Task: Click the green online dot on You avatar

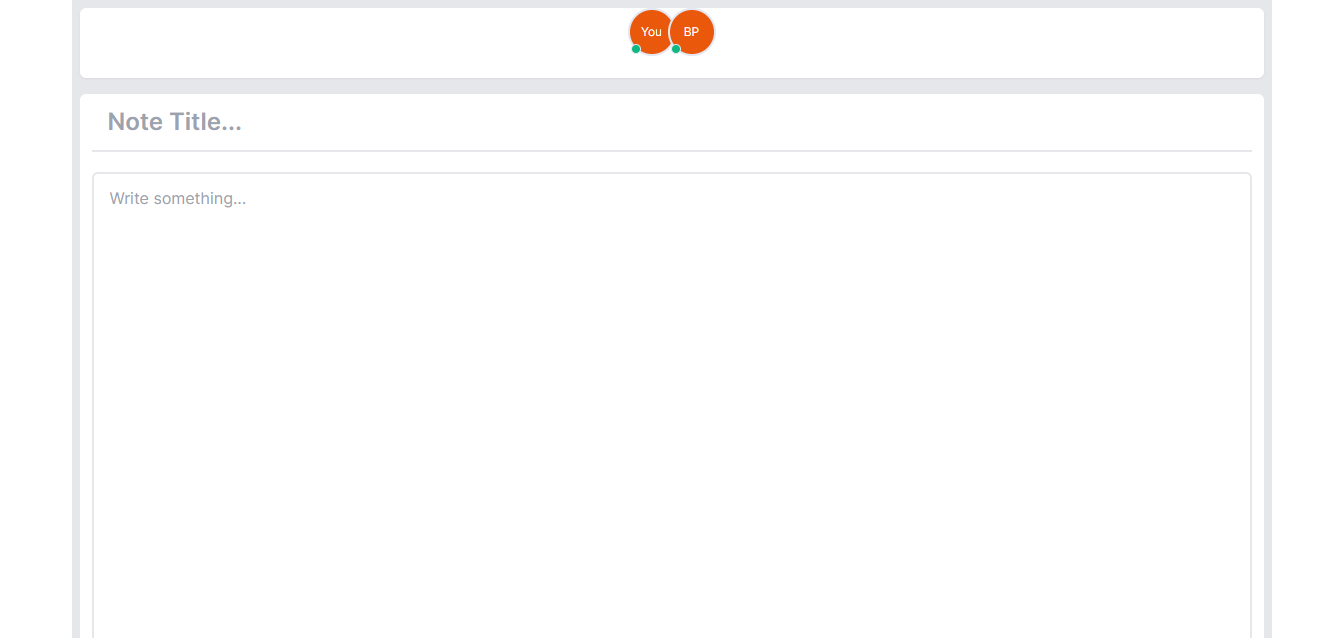Action: point(636,49)
